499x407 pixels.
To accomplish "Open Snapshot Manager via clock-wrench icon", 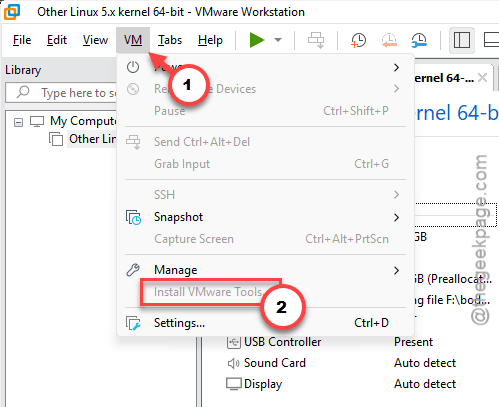I will coord(419,40).
